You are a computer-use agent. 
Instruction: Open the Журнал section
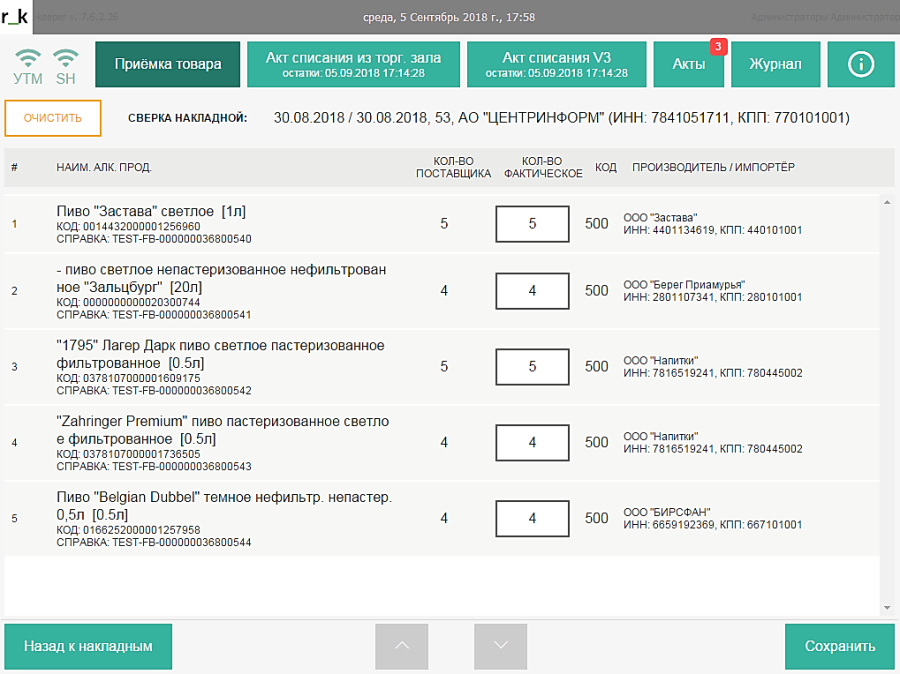coord(774,64)
